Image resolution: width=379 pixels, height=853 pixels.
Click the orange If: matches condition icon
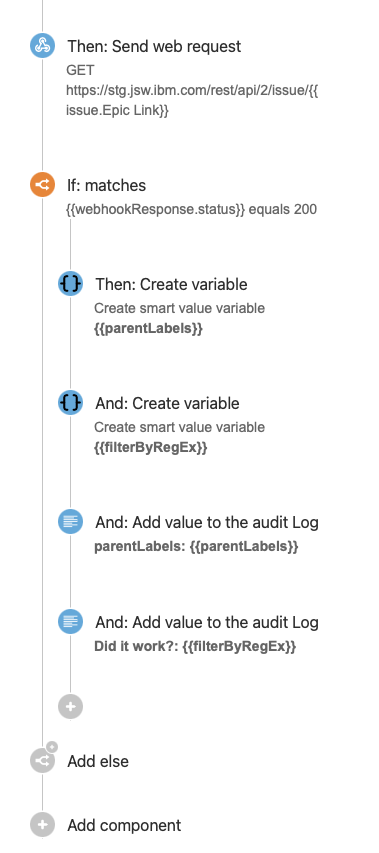pyautogui.click(x=42, y=186)
